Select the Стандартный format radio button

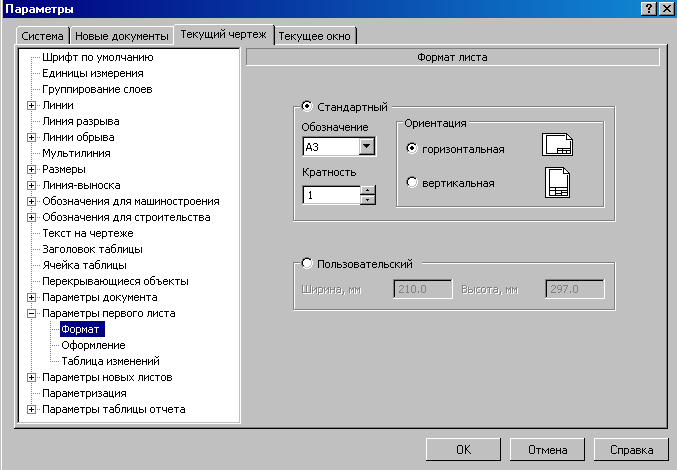click(x=307, y=106)
